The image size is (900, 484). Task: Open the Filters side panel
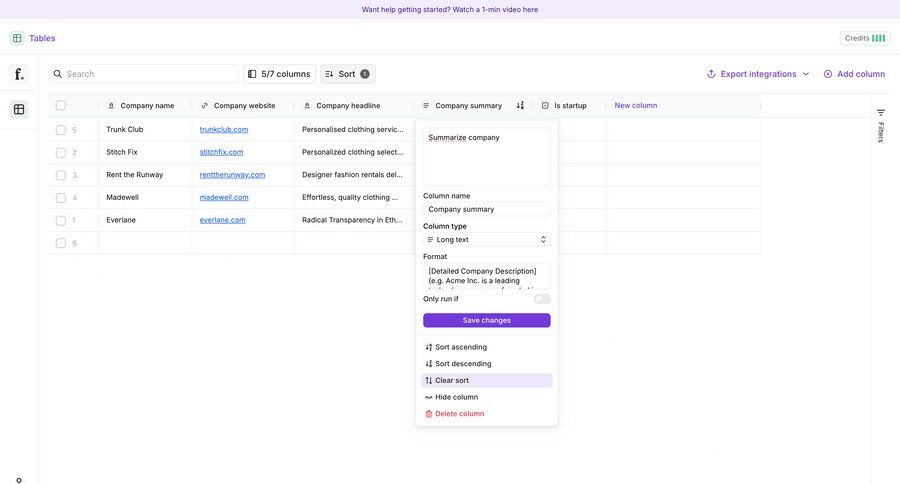pos(880,125)
